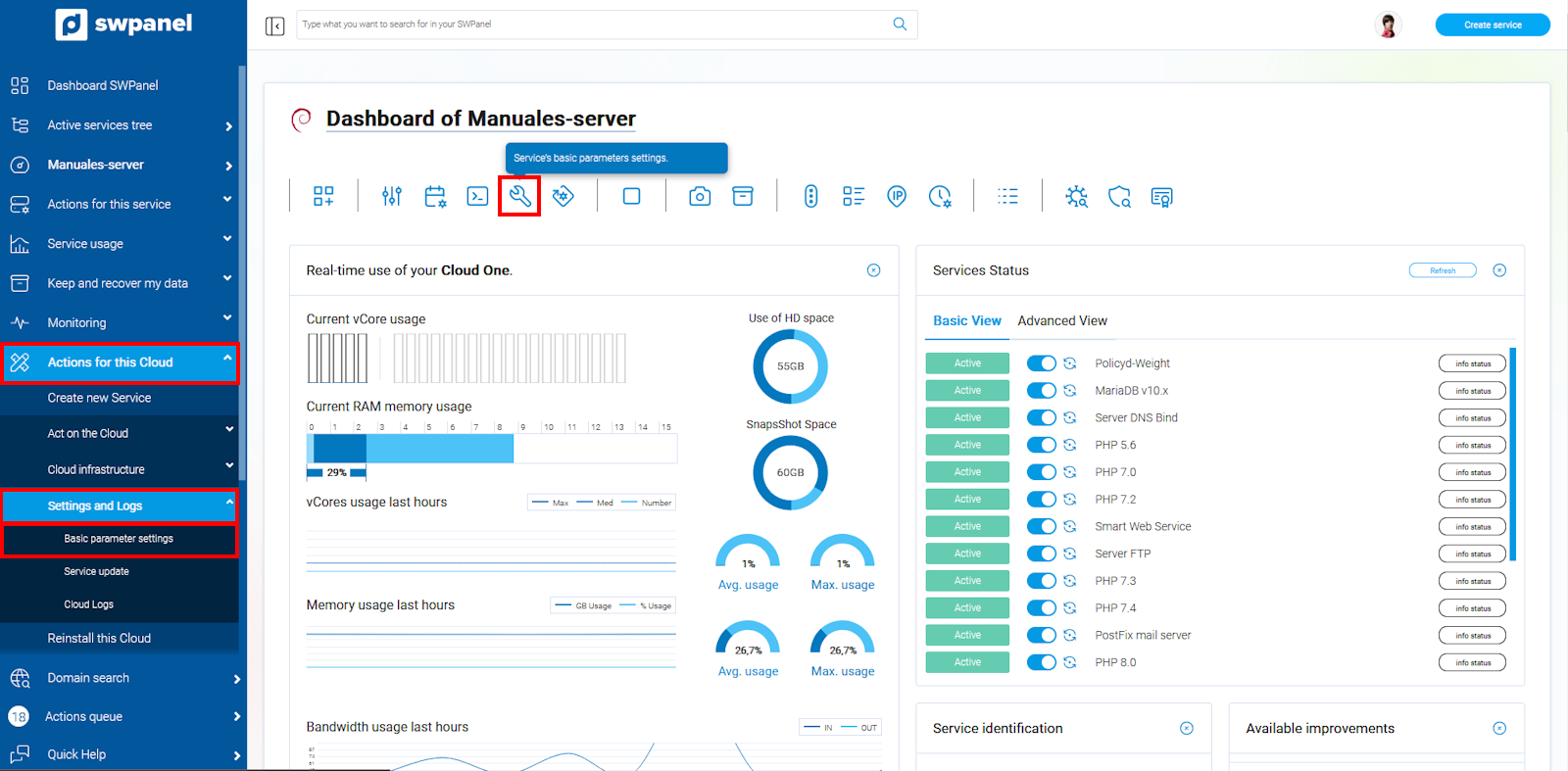Toggle off the MariaDB v10.x service
The image size is (1568, 771).
pos(1041,391)
